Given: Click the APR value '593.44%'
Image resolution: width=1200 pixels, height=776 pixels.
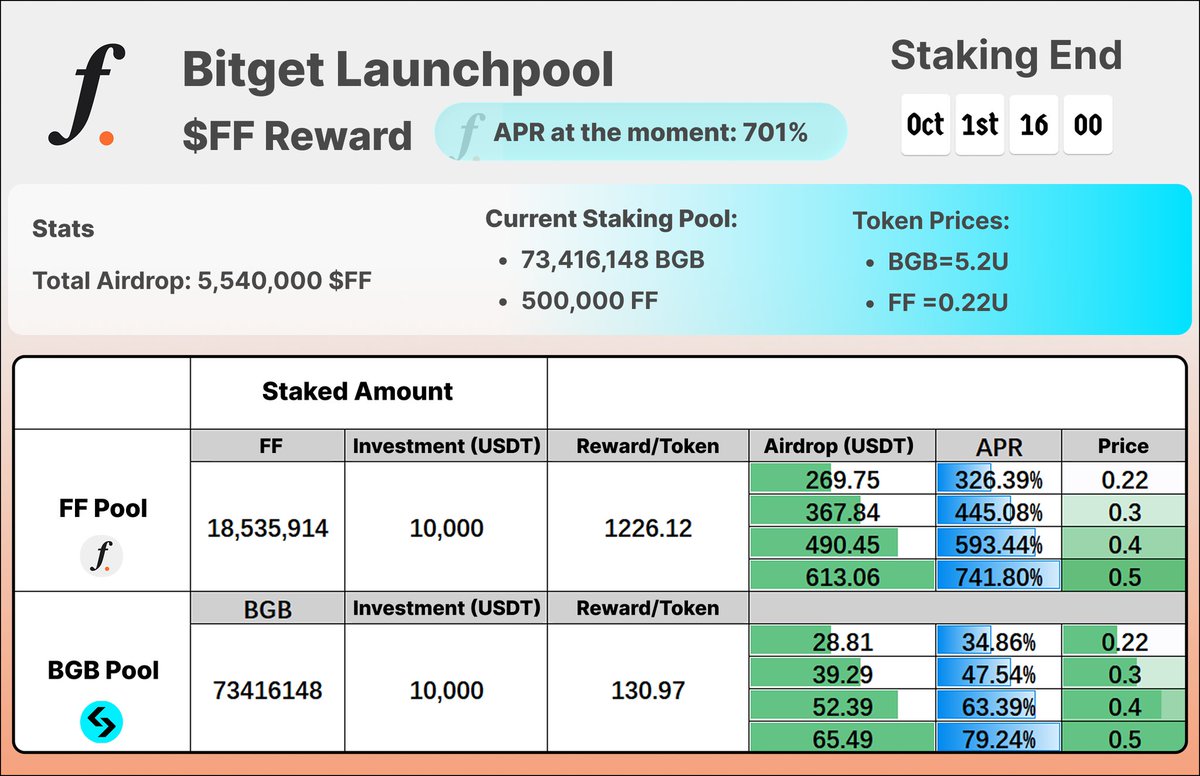Looking at the screenshot, I should (998, 543).
